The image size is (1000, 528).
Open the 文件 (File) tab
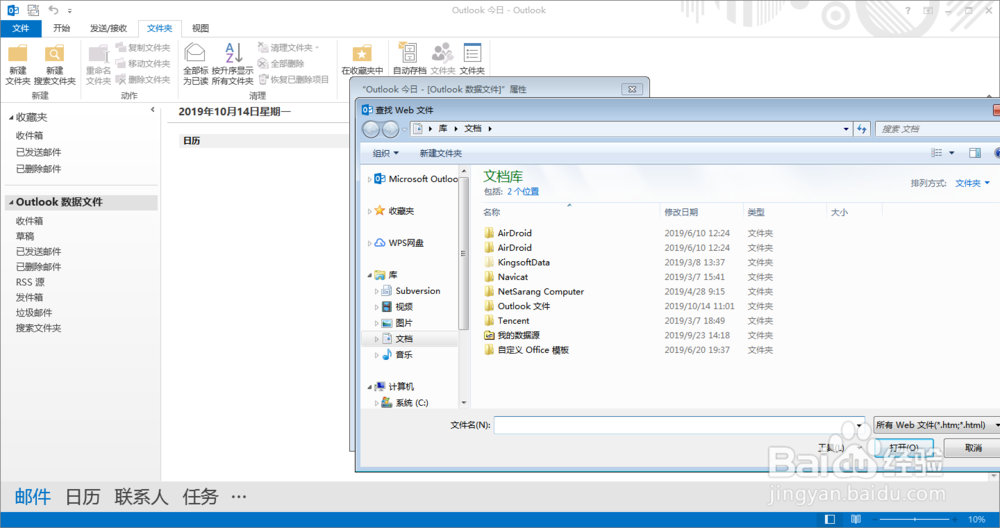coord(20,28)
